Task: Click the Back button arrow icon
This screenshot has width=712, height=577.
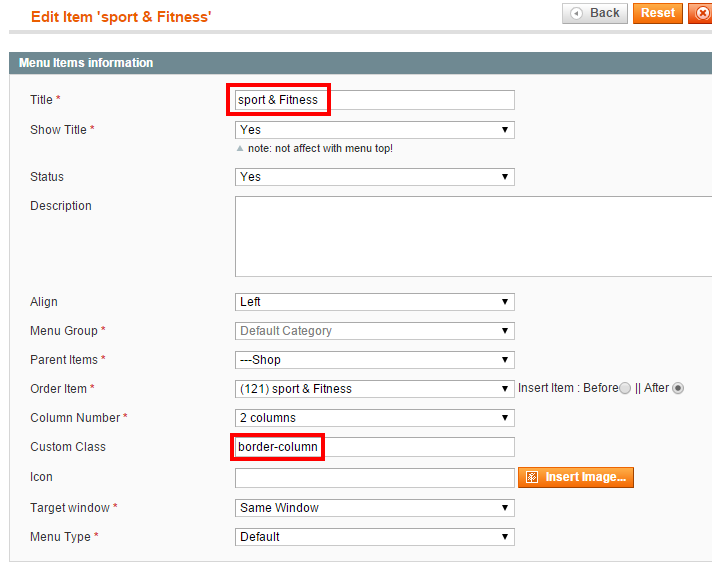Action: [x=576, y=14]
